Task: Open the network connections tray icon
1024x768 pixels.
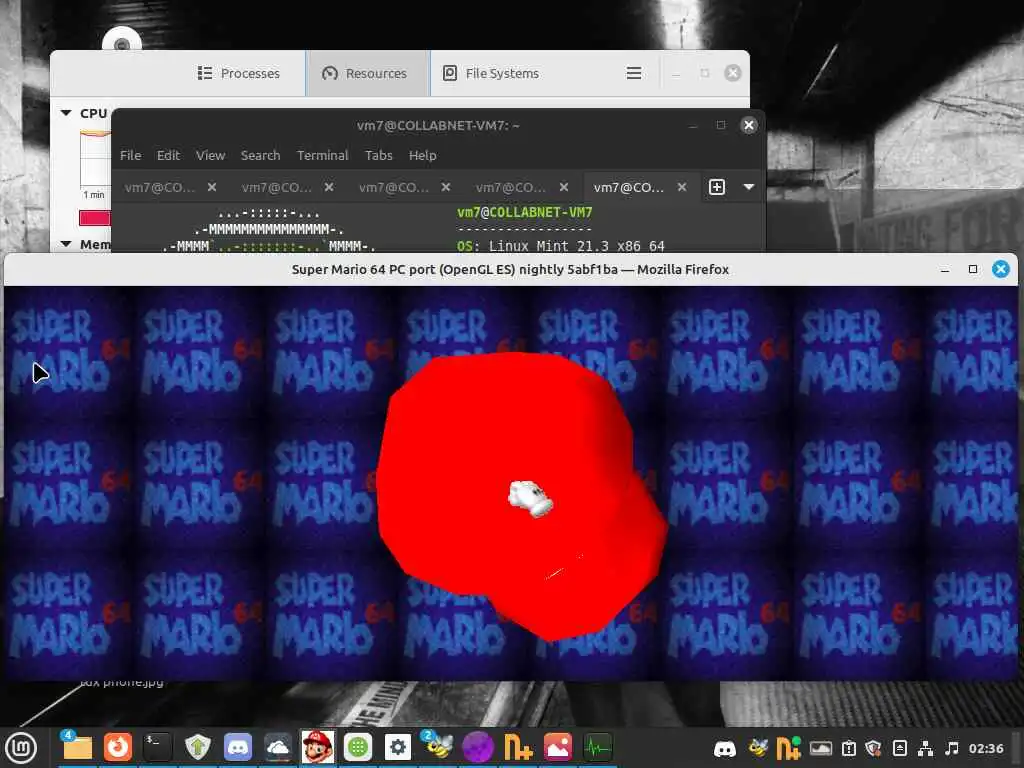Action: point(925,748)
